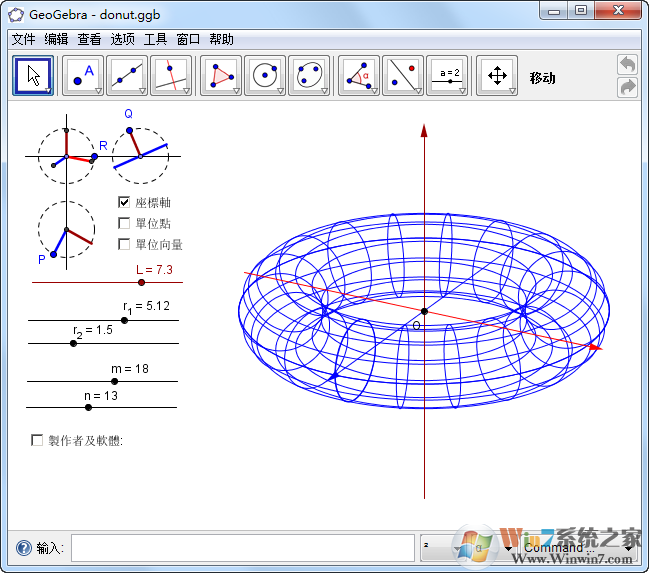Tick the 製作者及軟體 checkbox
The height and width of the screenshot is (573, 649).
click(38, 440)
